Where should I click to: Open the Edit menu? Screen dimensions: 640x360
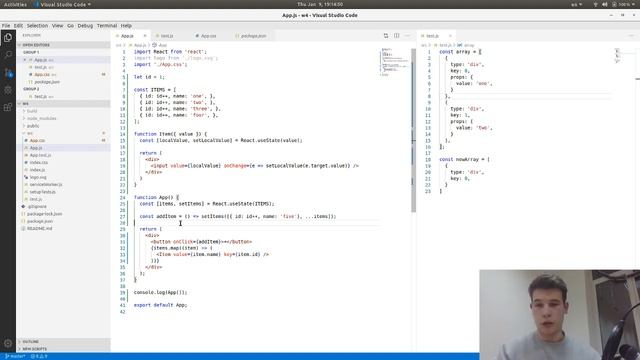(18, 26)
